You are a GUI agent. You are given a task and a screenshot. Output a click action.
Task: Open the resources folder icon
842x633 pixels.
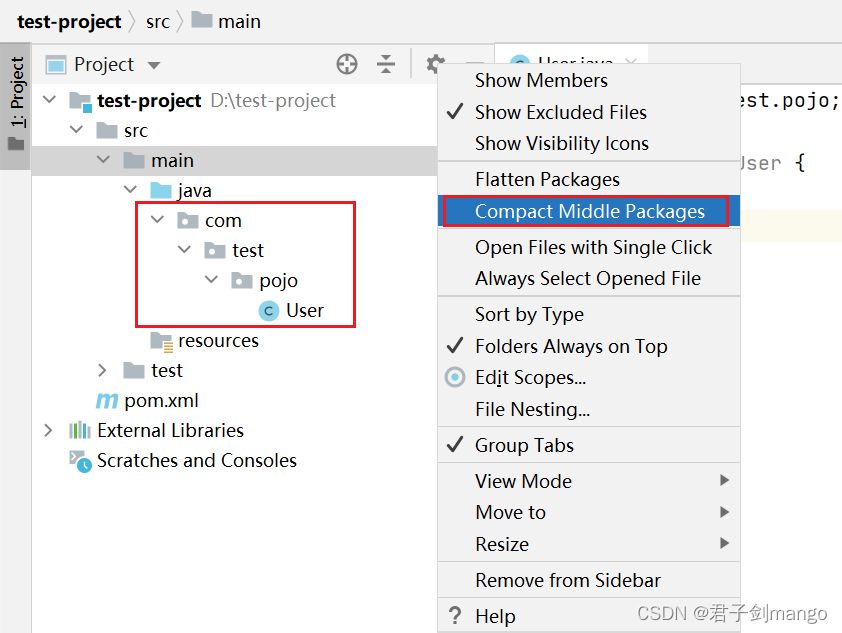[x=162, y=341]
